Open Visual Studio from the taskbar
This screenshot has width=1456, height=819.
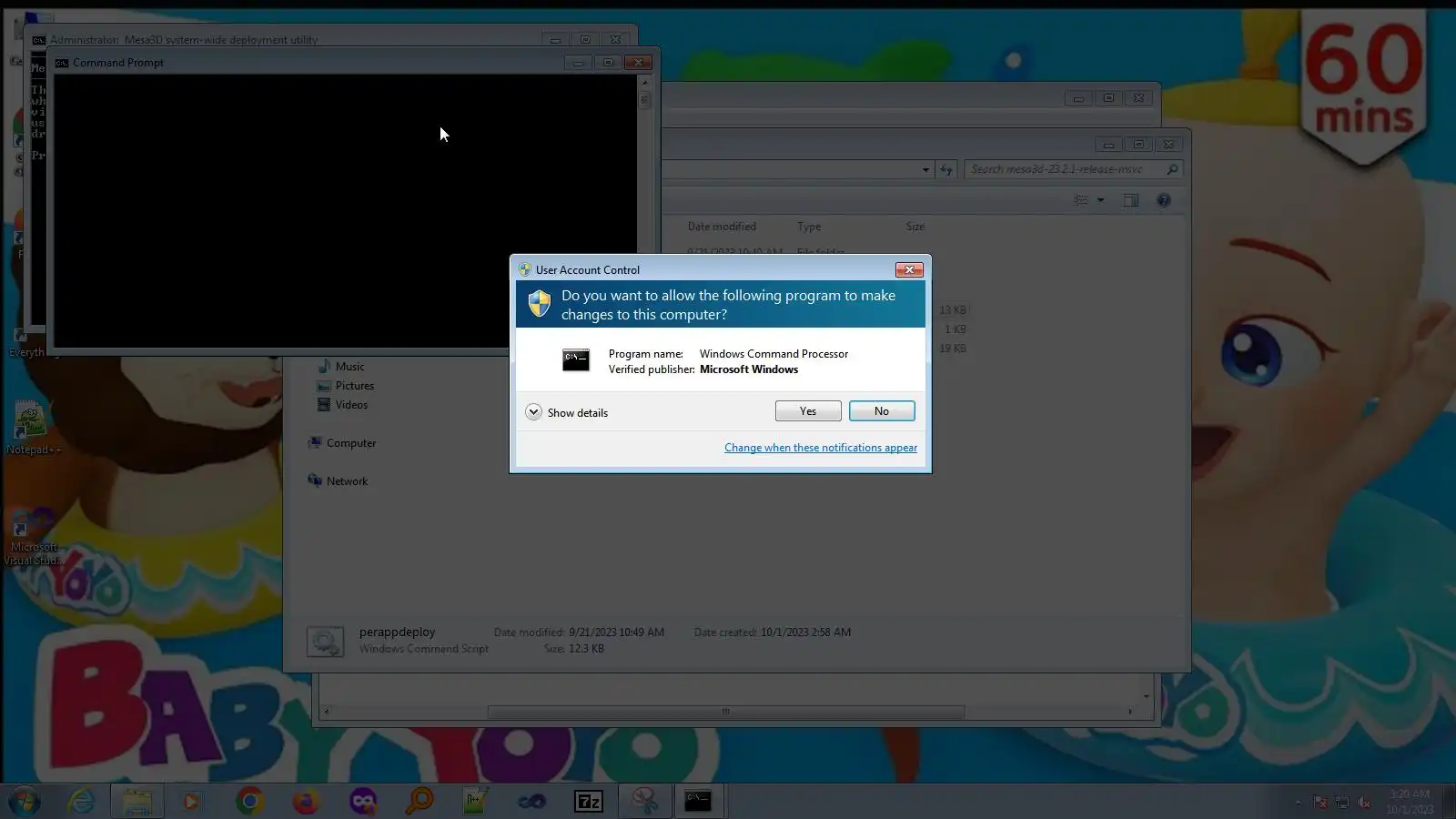pos(532,802)
